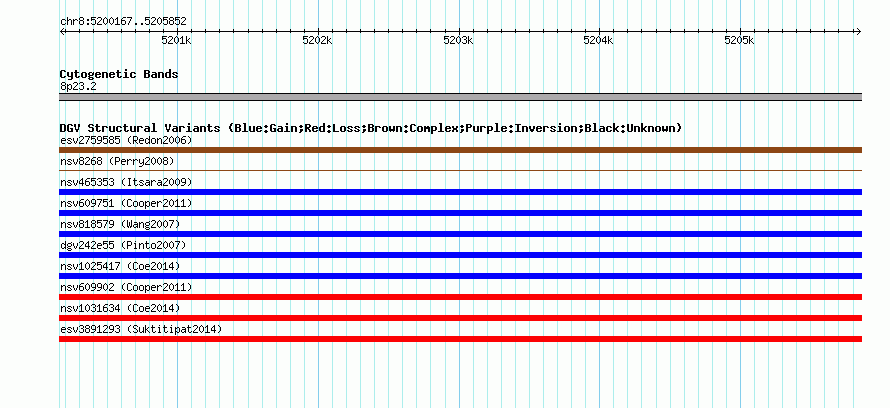Click the nsv818579 (Wang2007) label

click(120, 224)
